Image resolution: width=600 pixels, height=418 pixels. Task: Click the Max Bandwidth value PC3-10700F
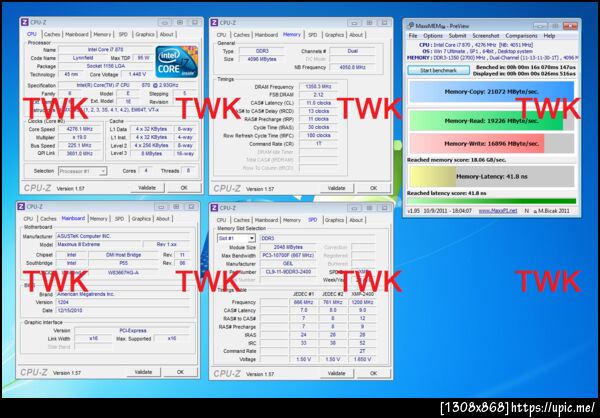(x=288, y=255)
